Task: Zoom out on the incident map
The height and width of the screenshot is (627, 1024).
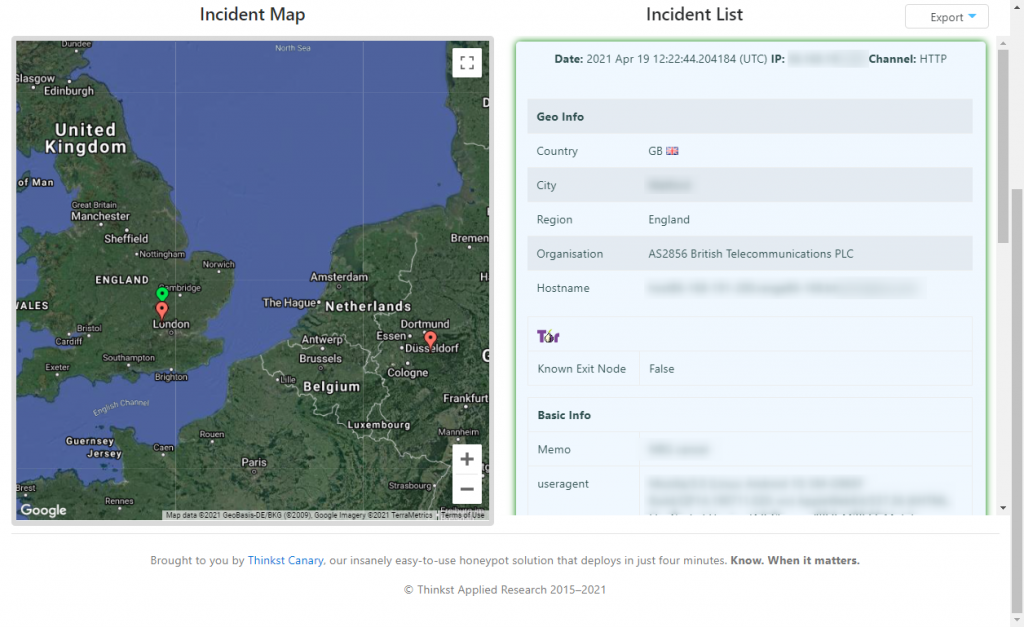Action: 466,489
